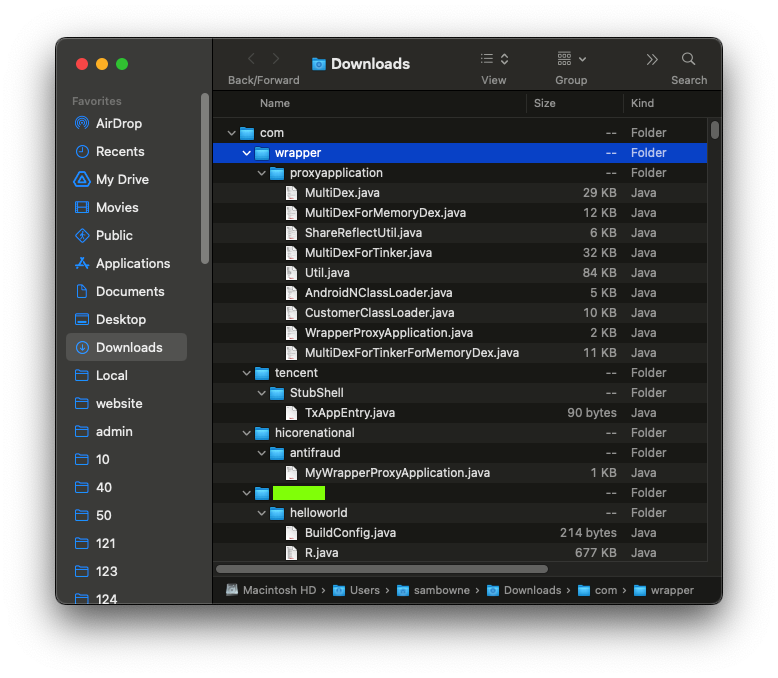Select MyWrapperProxyApplication.java file
778x678 pixels.
click(x=460, y=473)
